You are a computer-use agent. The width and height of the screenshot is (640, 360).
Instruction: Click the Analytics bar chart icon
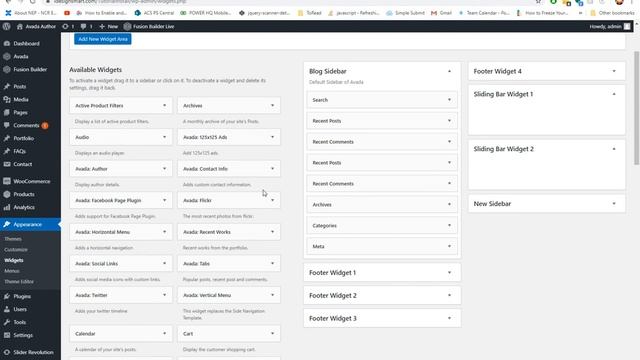[x=7, y=207]
